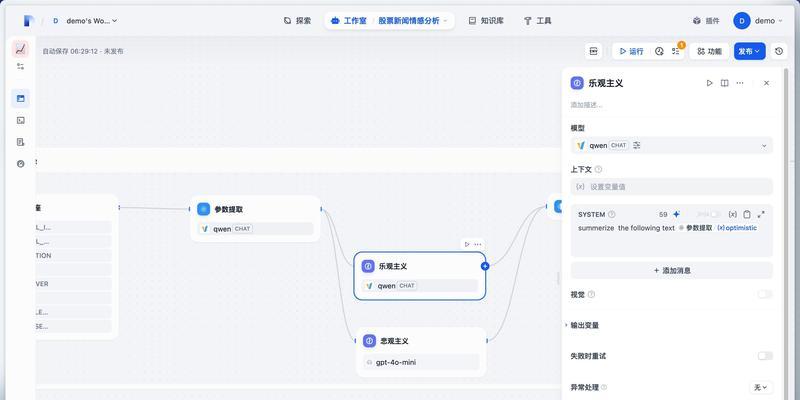Image resolution: width=800 pixels, height=400 pixels.
Task: Open the monitoring dashboard sidebar icon
Action: (x=20, y=164)
